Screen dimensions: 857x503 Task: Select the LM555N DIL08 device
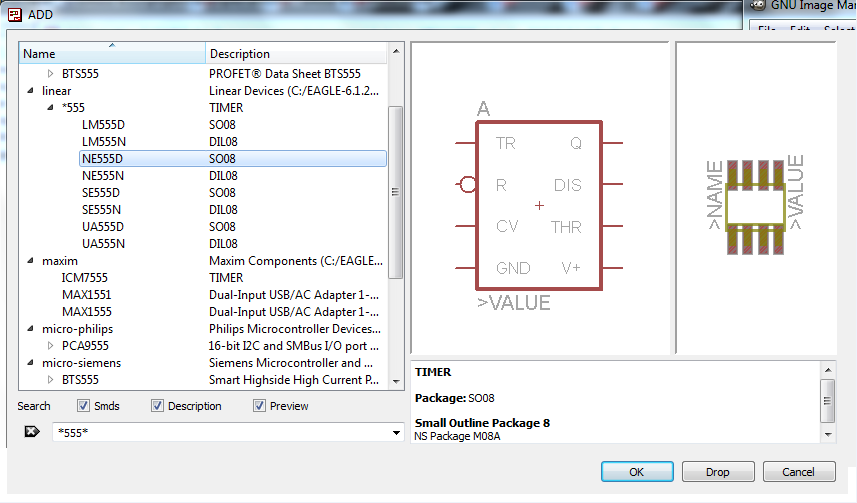click(x=103, y=142)
